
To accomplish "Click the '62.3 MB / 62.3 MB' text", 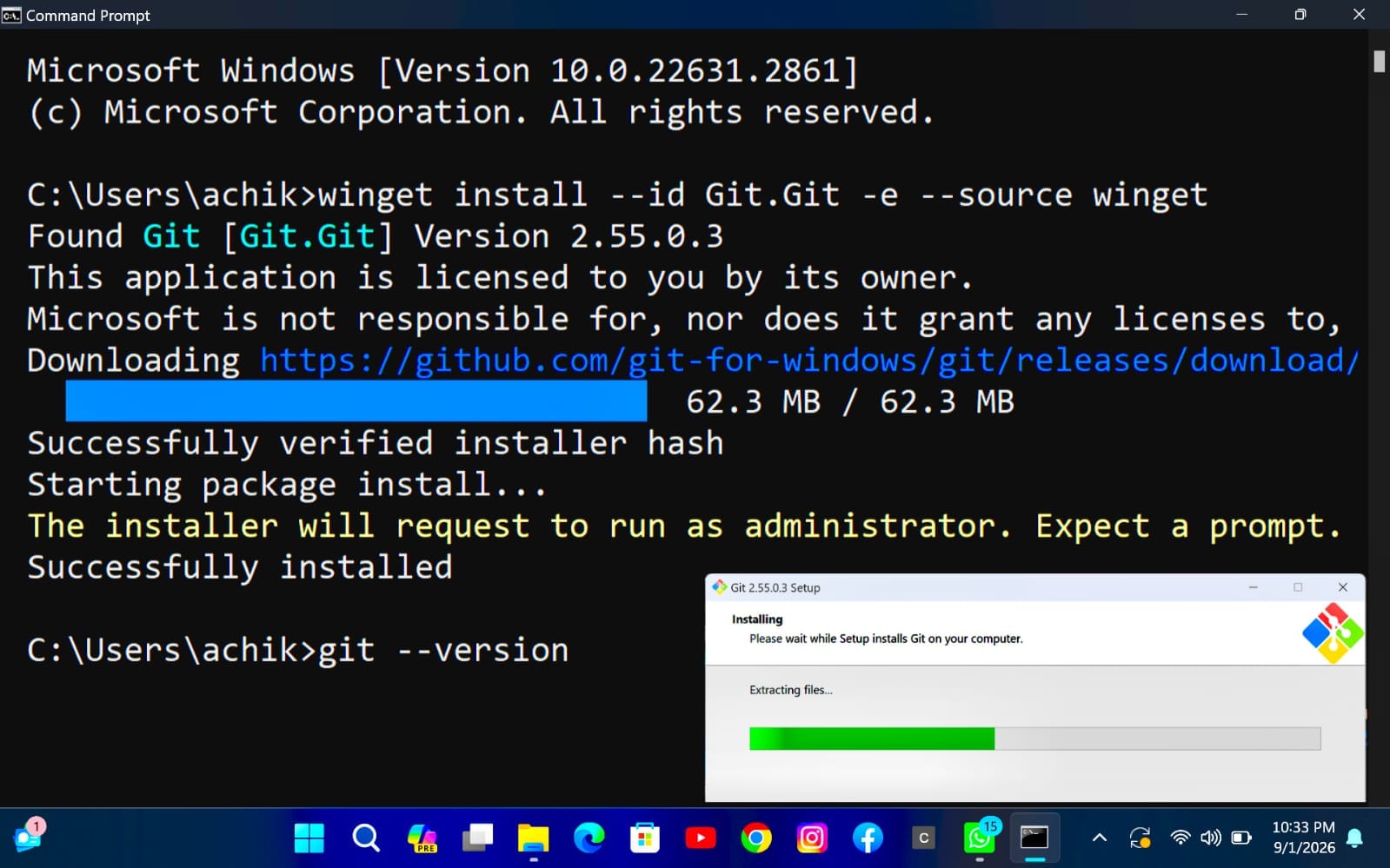I will [x=850, y=402].
